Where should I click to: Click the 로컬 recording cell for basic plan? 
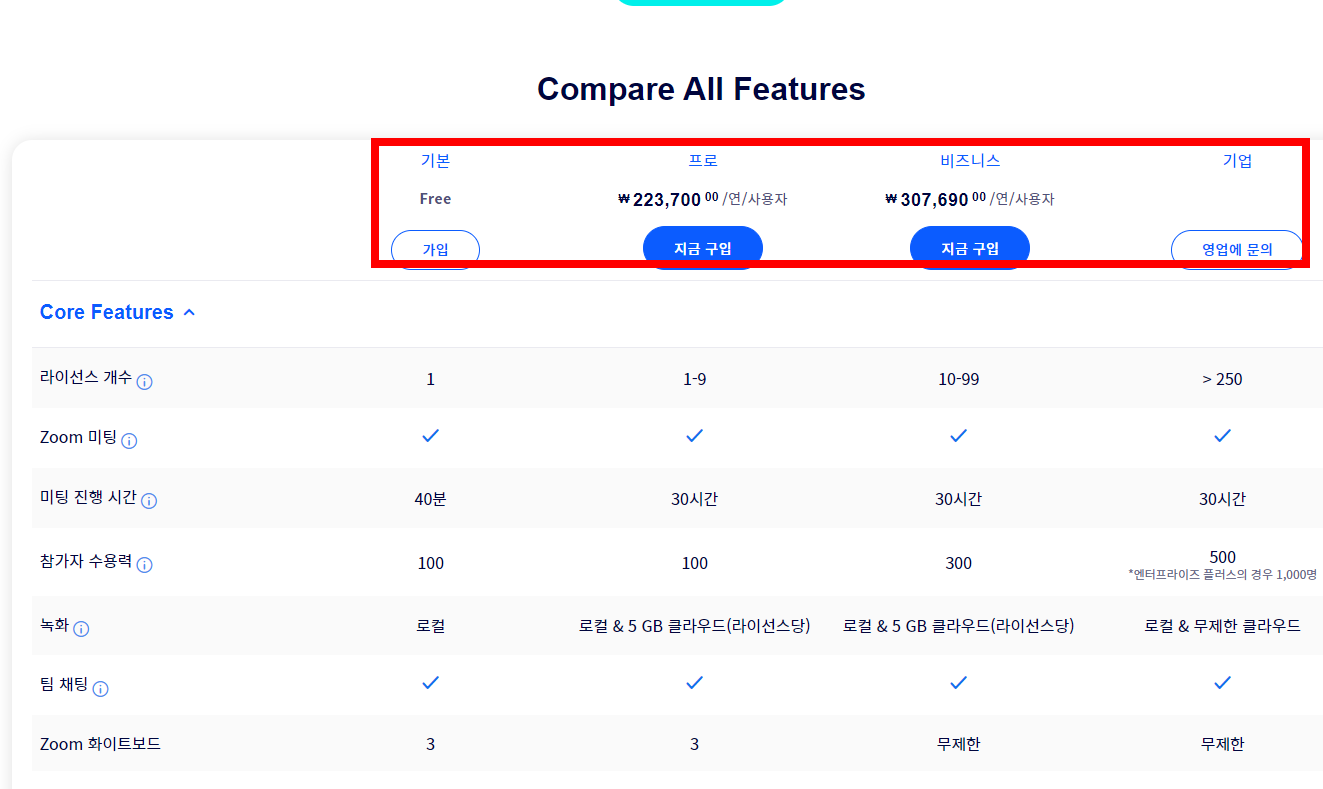431,626
